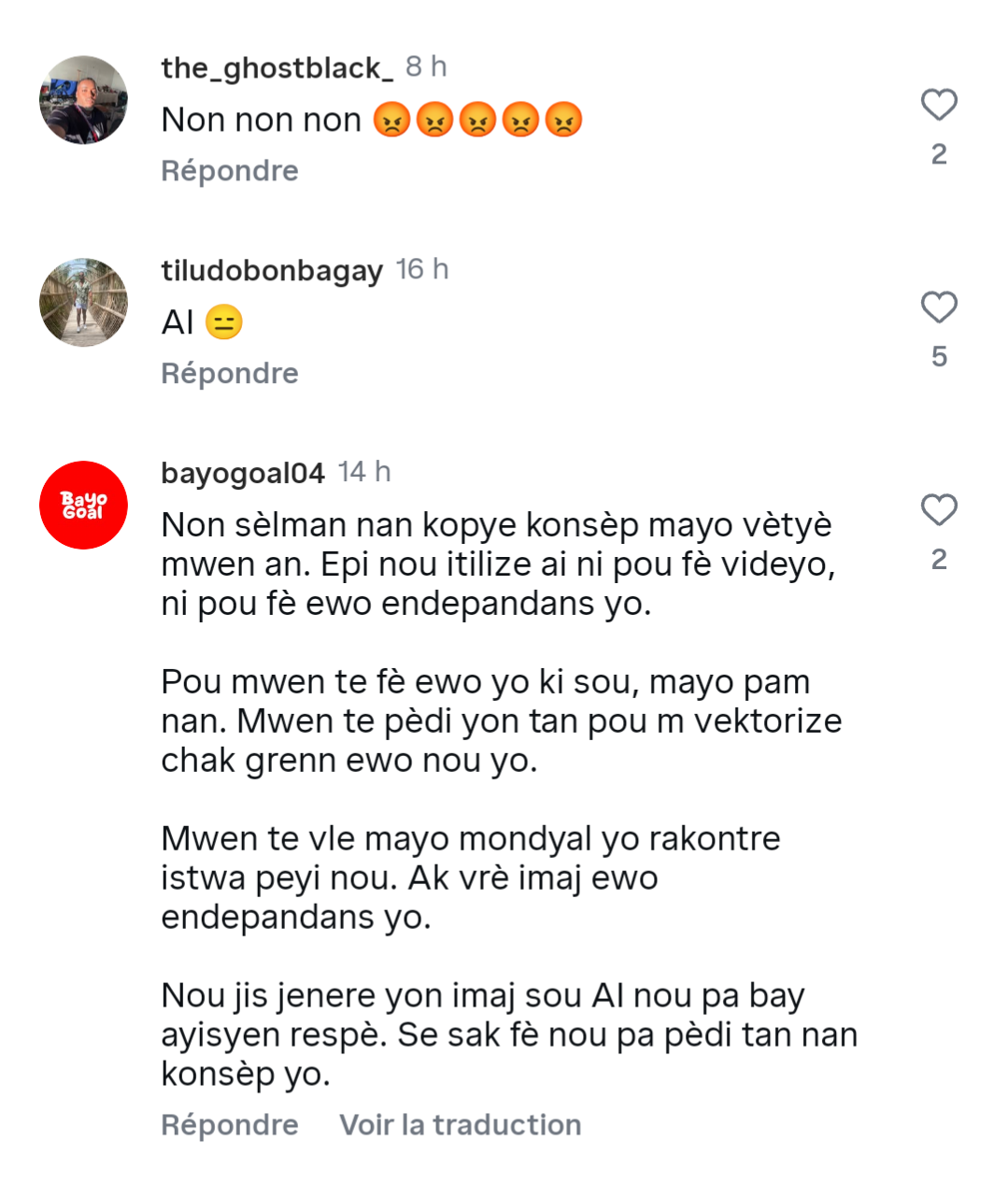Click Répondre under the "Non non non" comment
Viewport: 1008px width, 1184px height.
(x=230, y=171)
